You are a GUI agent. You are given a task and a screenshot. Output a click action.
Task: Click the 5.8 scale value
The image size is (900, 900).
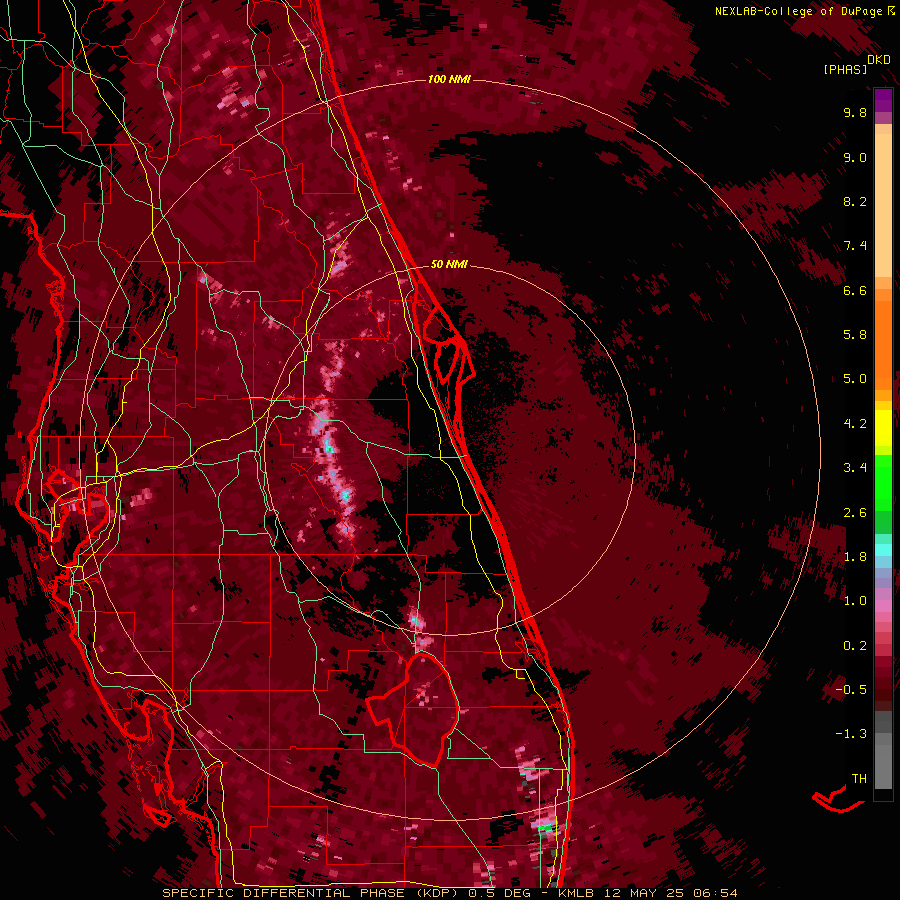(x=855, y=335)
